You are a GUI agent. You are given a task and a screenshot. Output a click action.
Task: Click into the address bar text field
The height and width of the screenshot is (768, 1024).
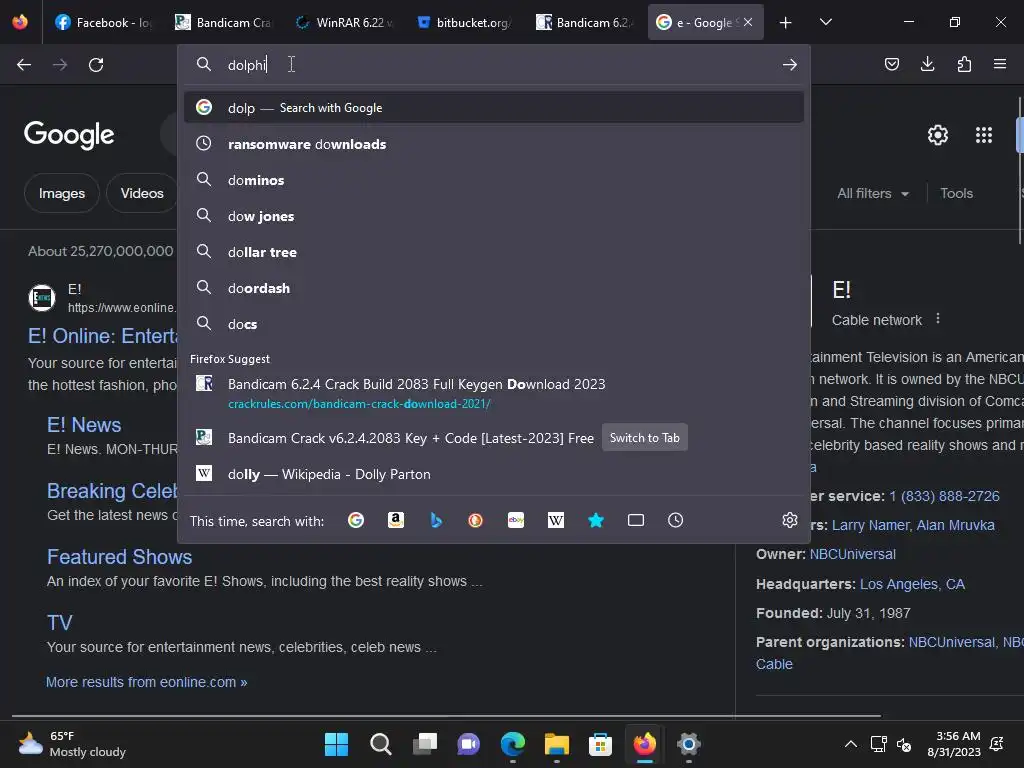pos(493,65)
